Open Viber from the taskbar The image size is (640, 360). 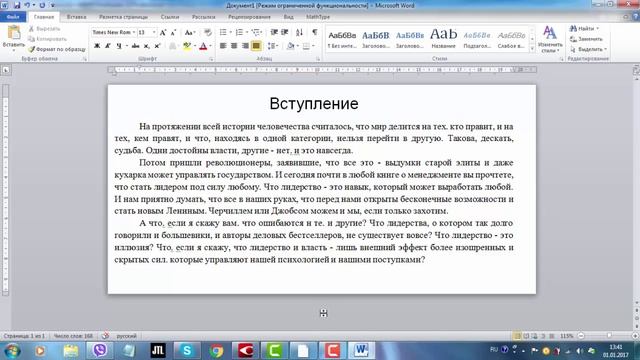pos(100,351)
